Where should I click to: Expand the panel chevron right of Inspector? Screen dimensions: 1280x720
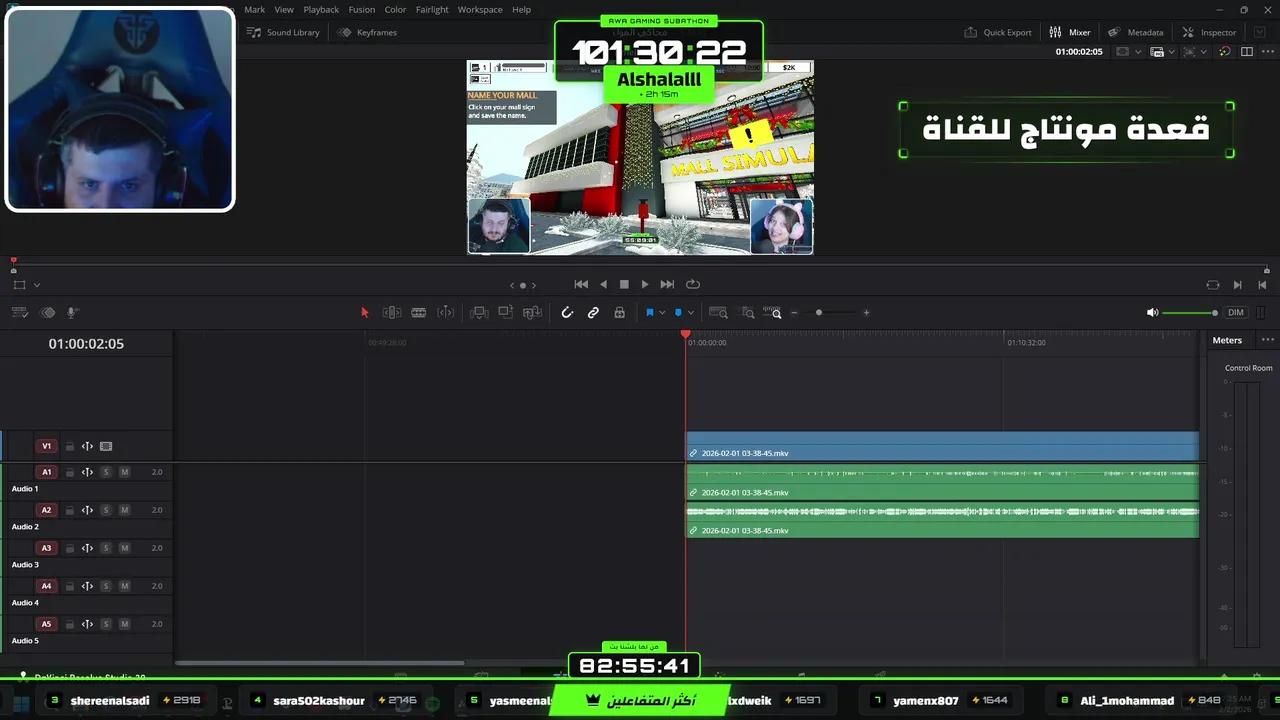[1259, 32]
